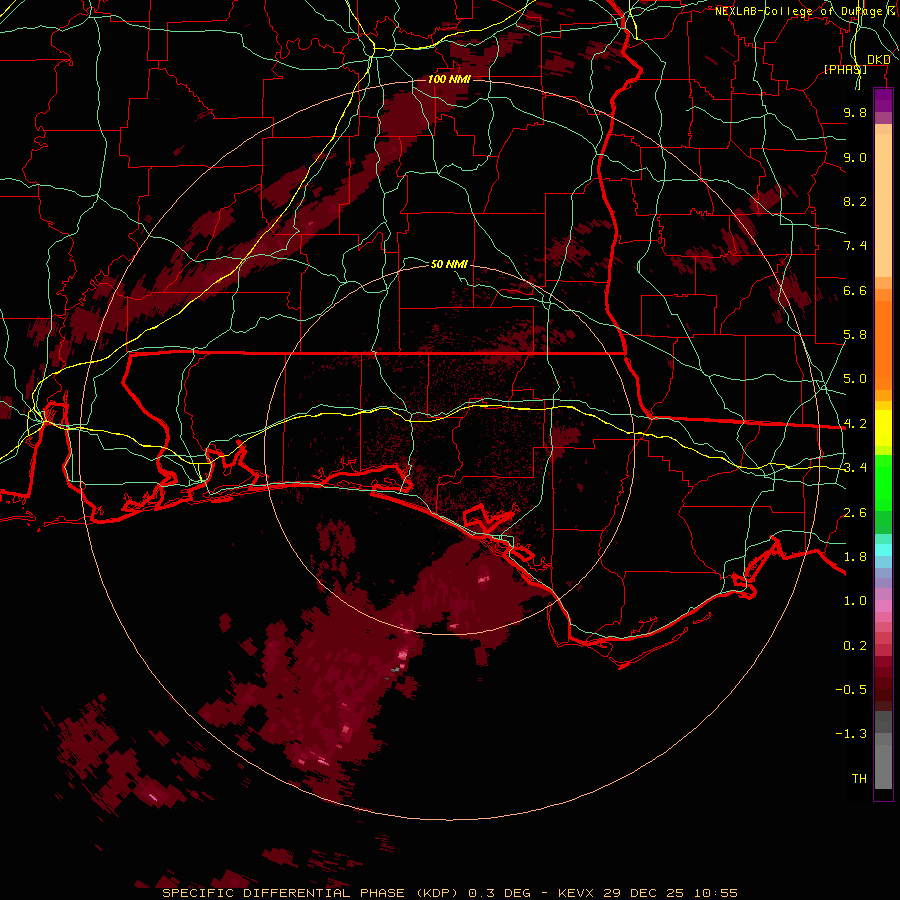Select the 1.8 value on the color scale

(855, 557)
